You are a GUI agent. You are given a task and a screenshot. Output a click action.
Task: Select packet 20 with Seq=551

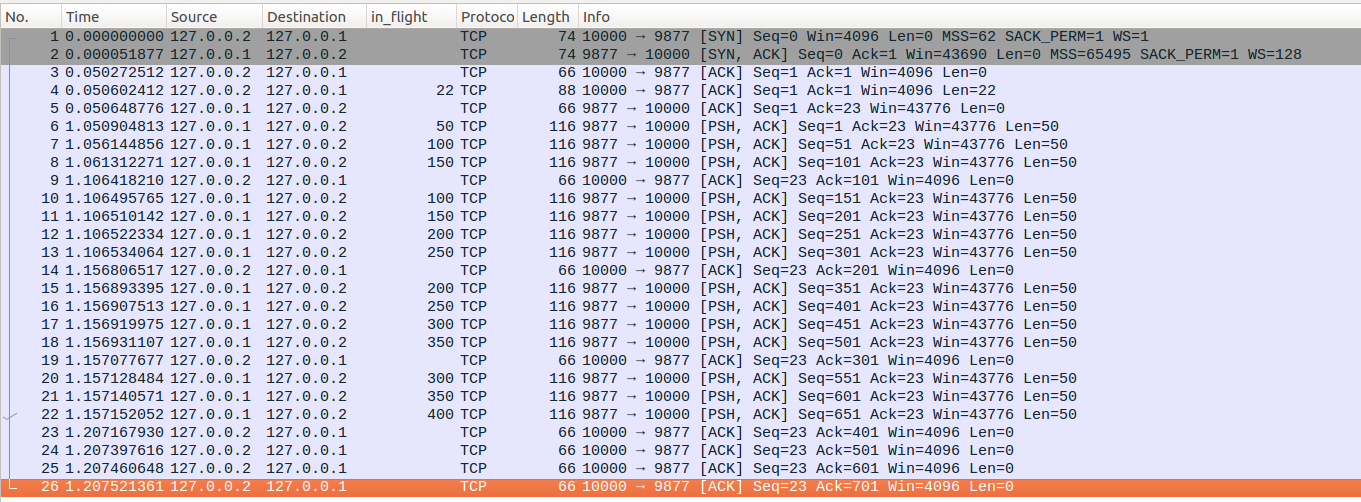[x=680, y=379]
